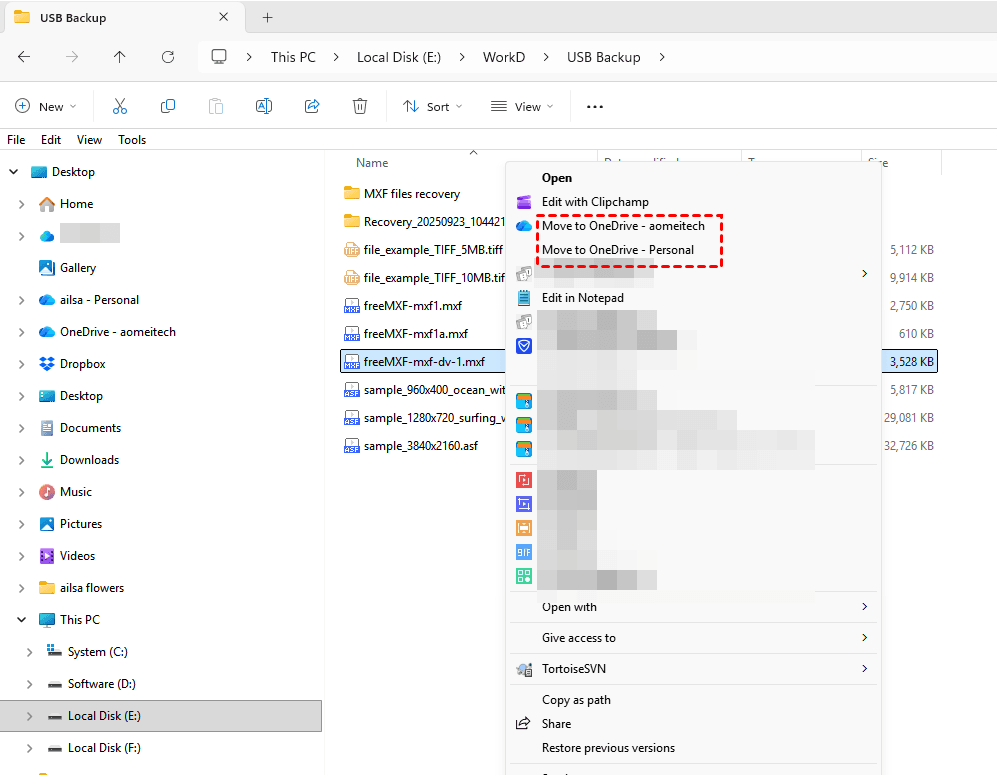Go up one folder level arrow

tap(120, 57)
